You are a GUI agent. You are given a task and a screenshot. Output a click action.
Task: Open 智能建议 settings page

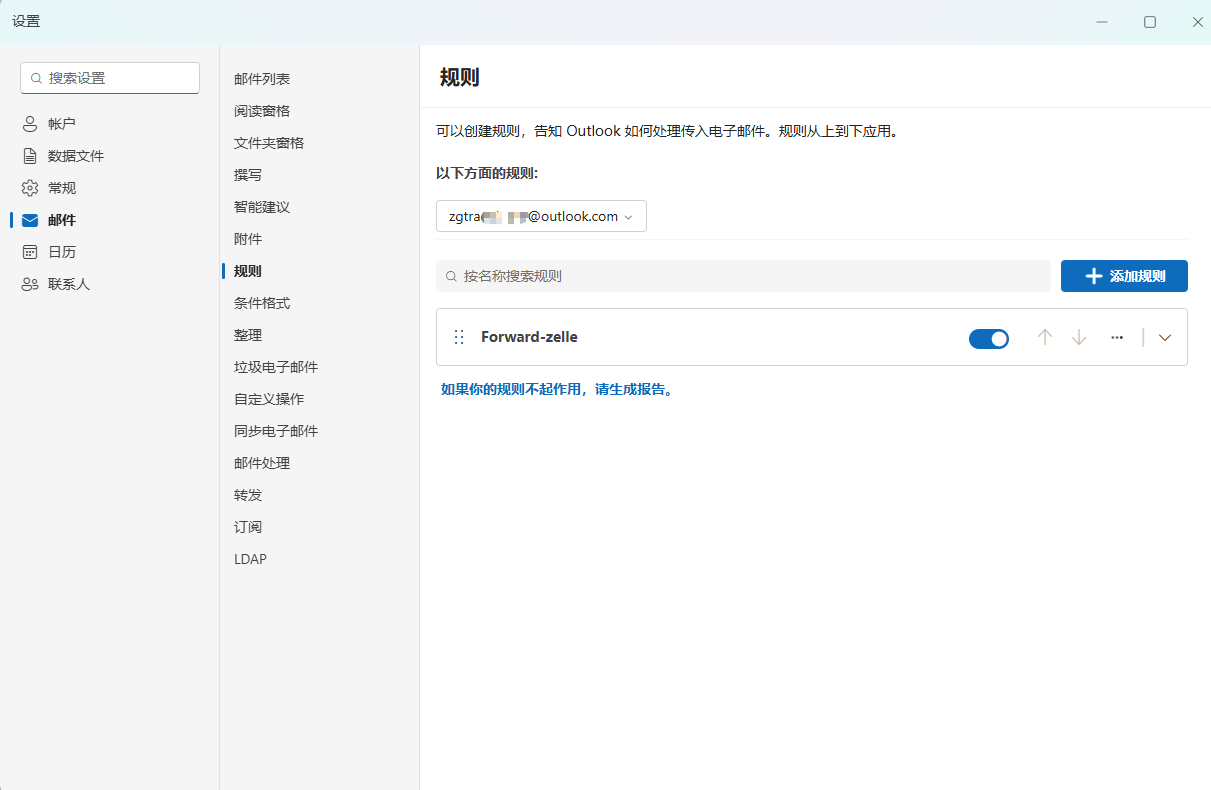pos(262,207)
